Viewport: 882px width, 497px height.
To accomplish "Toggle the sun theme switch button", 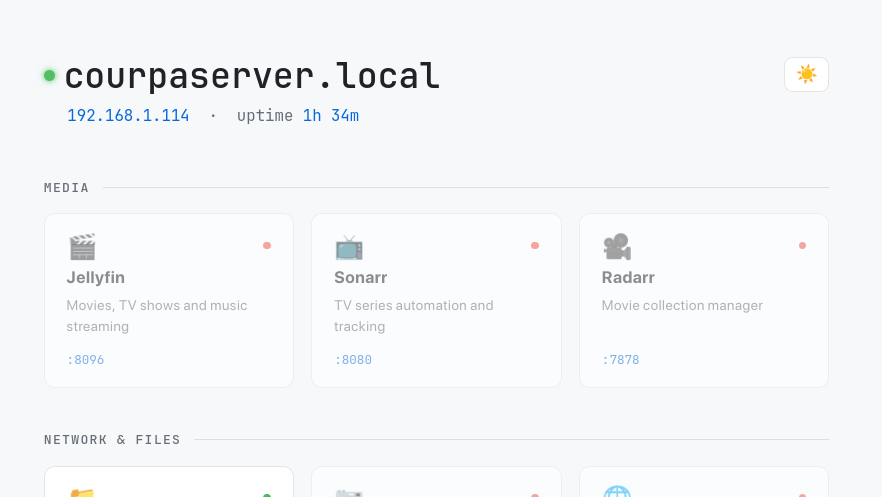I will click(806, 74).
